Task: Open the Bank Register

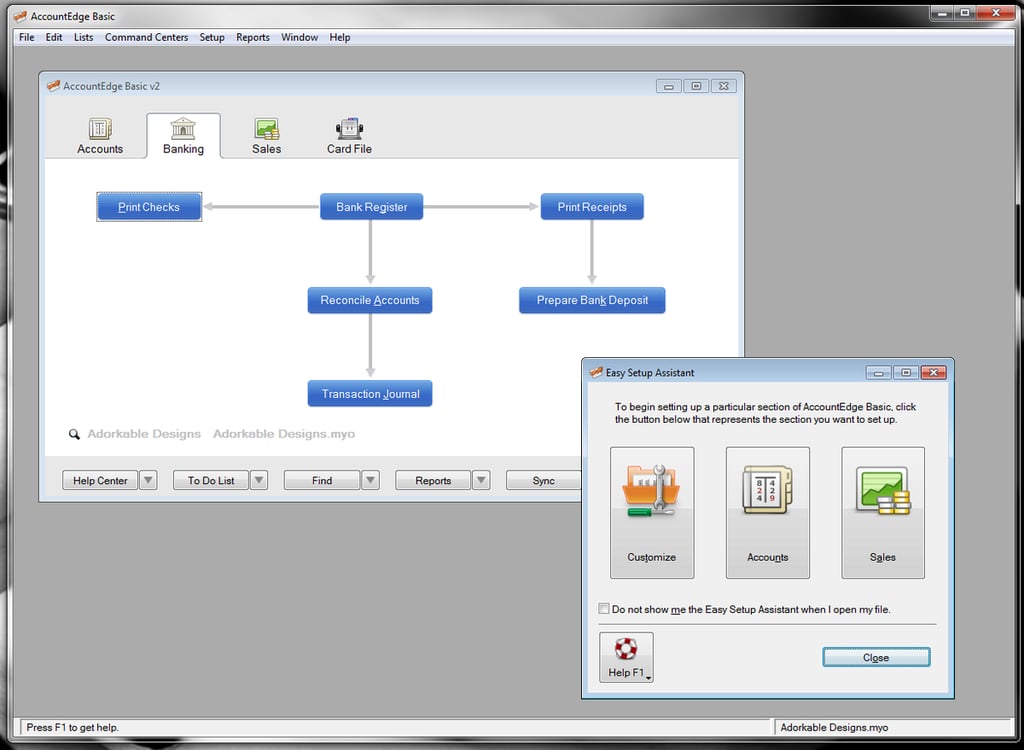Action: point(372,207)
